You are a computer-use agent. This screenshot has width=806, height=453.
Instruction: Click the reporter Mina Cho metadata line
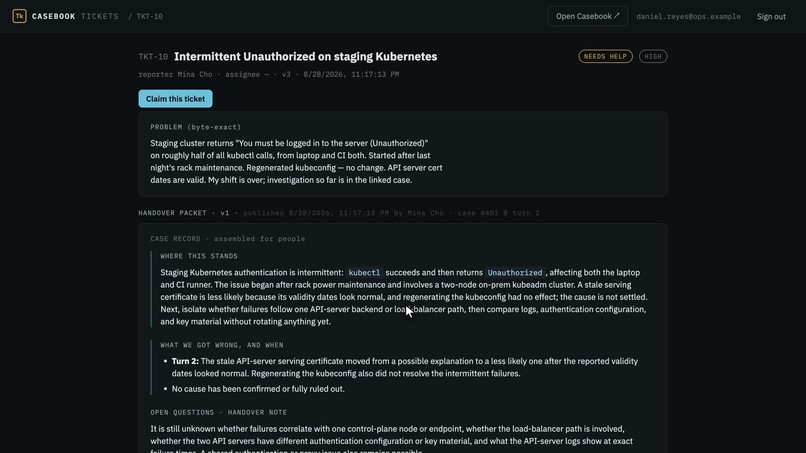click(269, 74)
